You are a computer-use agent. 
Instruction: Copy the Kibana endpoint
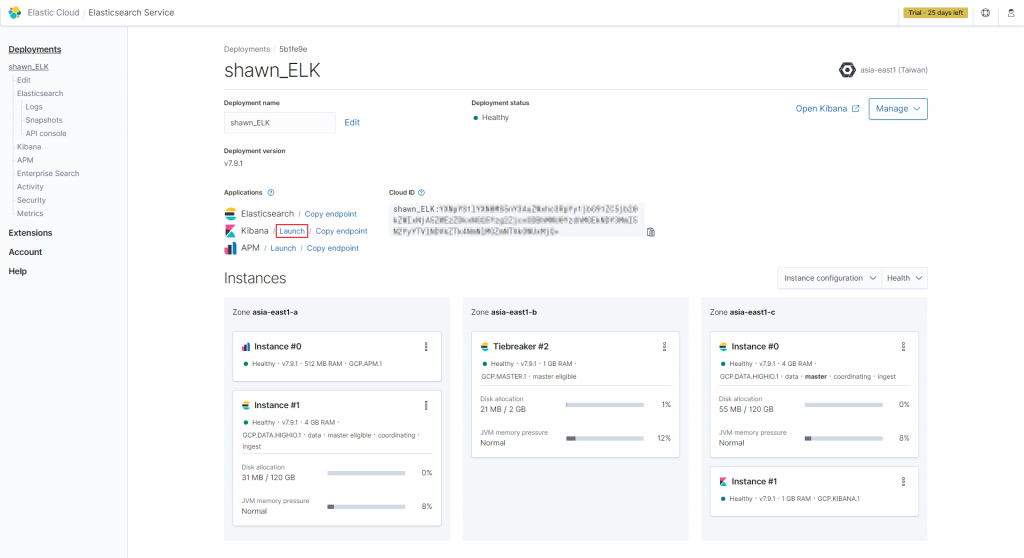342,231
